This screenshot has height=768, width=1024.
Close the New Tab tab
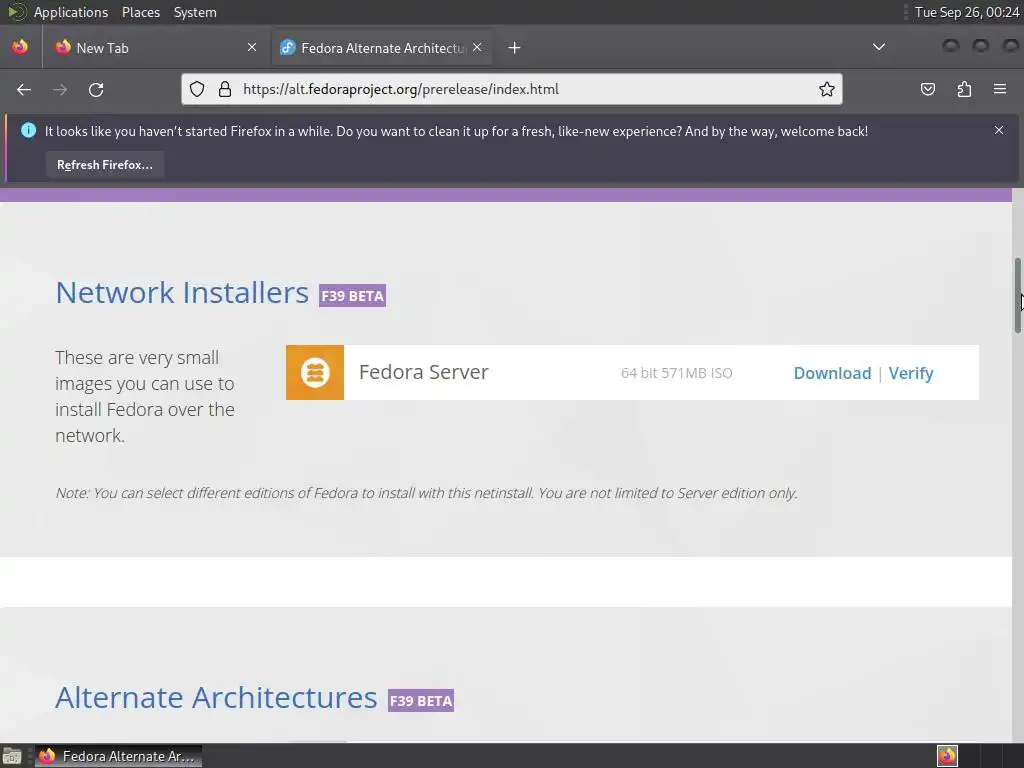(252, 47)
